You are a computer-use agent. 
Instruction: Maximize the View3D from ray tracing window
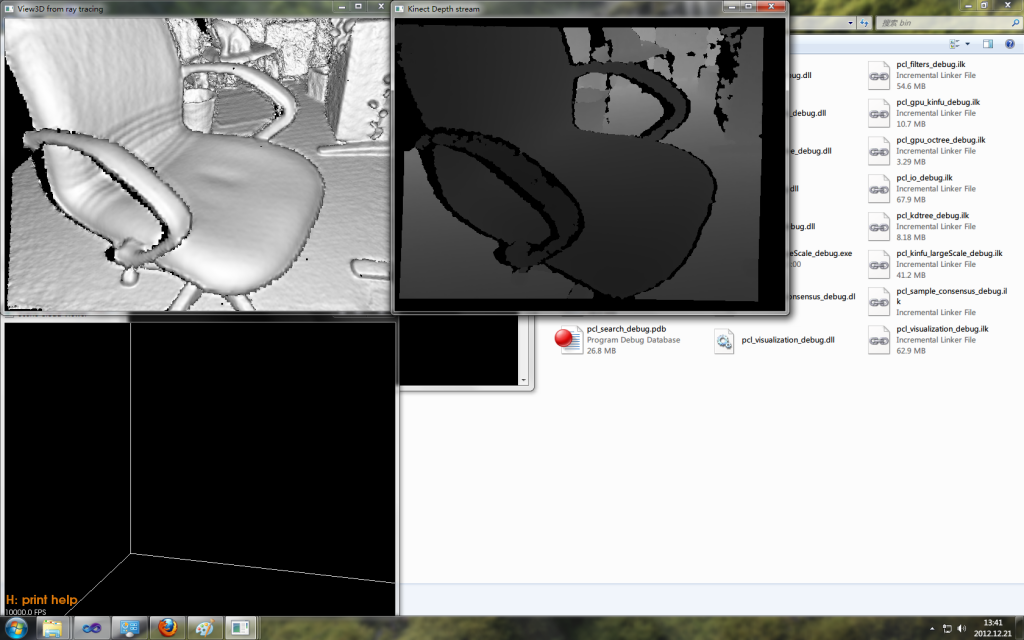pyautogui.click(x=359, y=7)
